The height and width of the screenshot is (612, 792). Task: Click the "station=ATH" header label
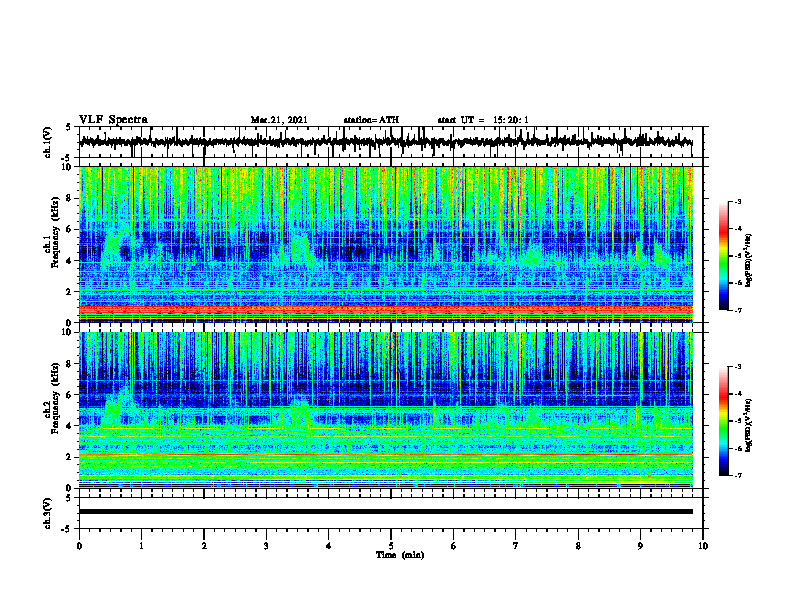(x=371, y=120)
